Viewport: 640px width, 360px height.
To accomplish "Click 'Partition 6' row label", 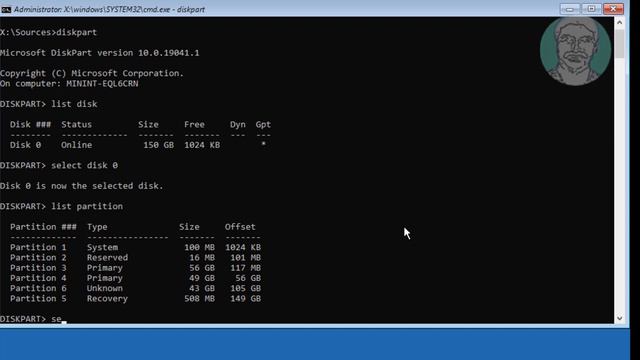I will [38, 288].
